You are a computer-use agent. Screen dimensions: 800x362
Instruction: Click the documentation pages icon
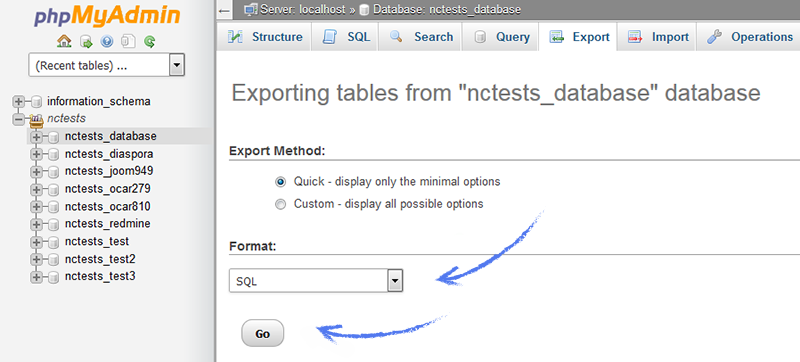[x=128, y=42]
